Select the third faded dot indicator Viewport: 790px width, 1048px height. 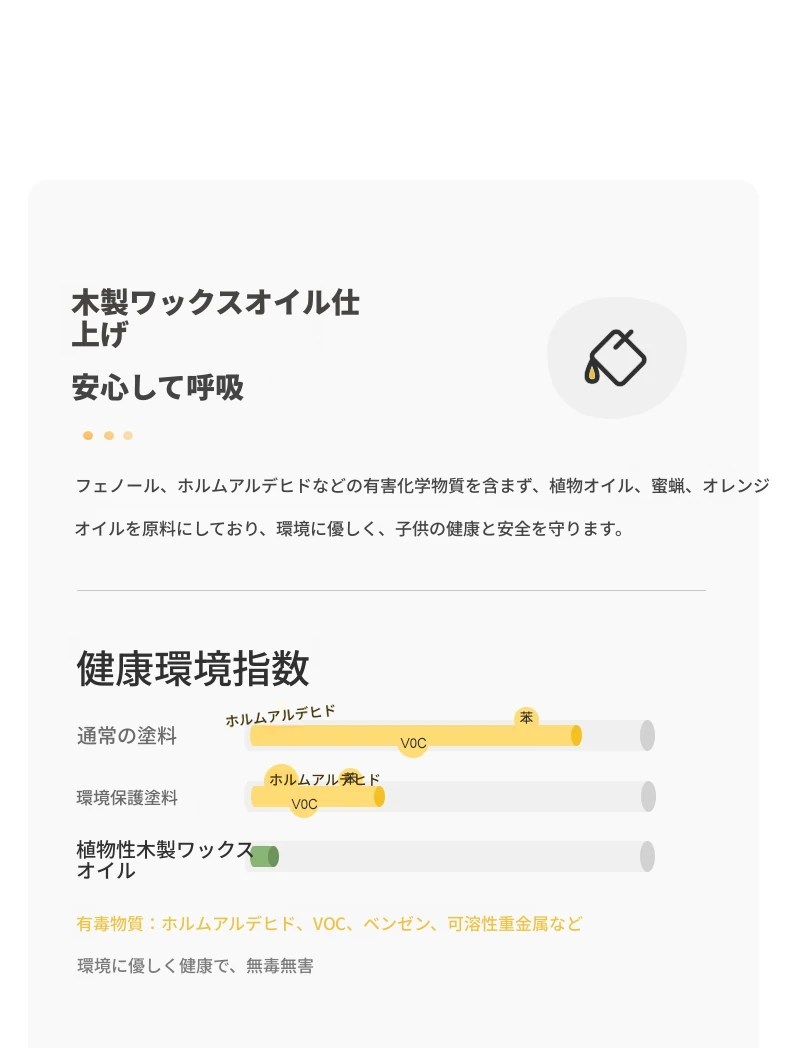click(x=128, y=436)
